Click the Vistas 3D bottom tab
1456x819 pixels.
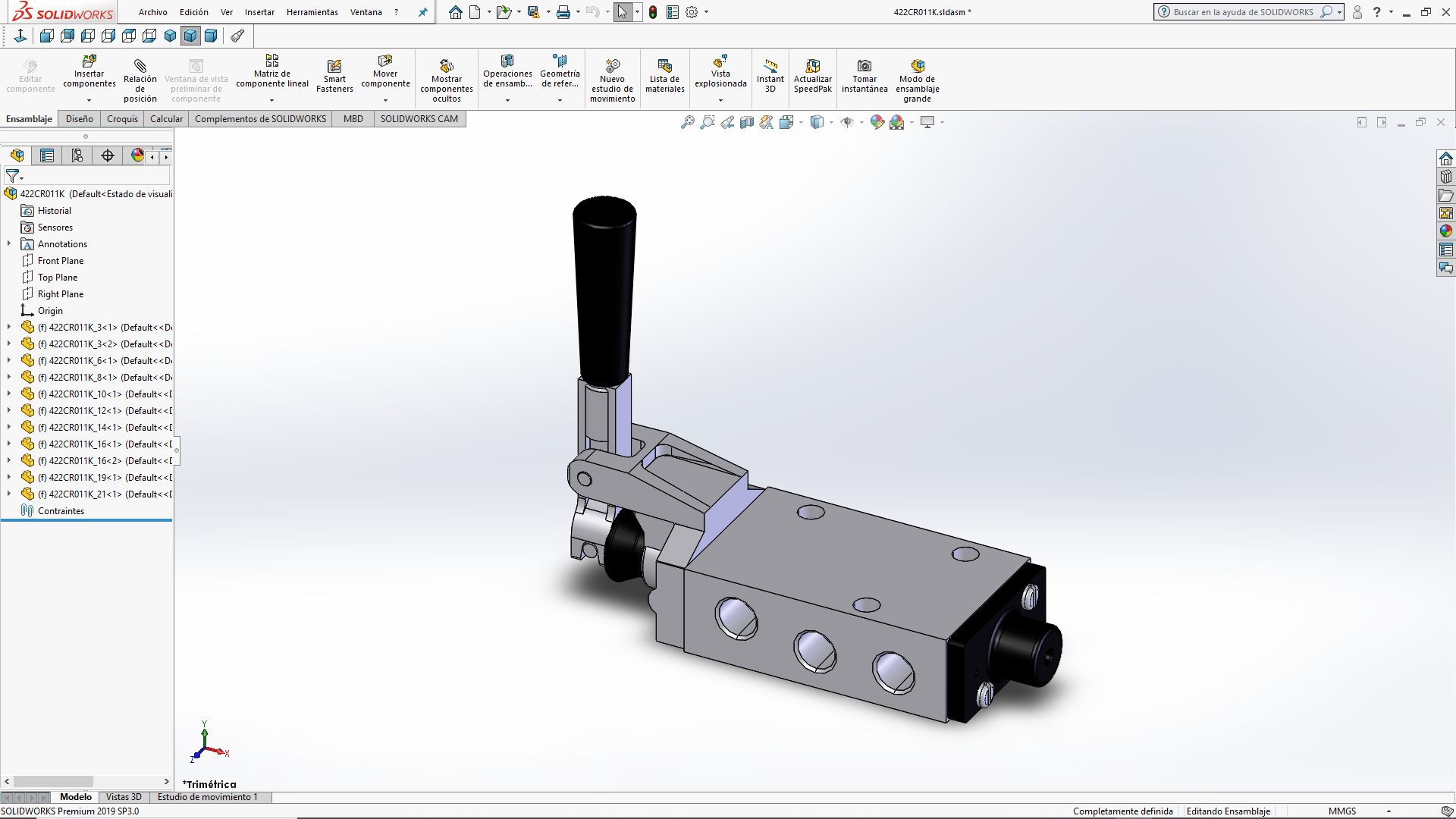(x=124, y=797)
